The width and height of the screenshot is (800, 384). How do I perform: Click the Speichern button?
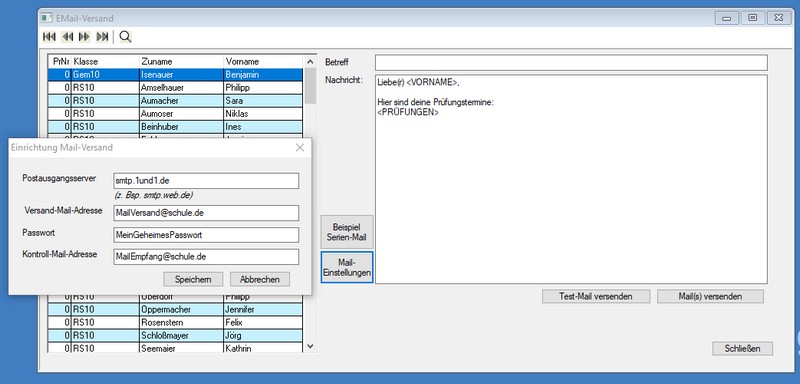pyautogui.click(x=193, y=279)
